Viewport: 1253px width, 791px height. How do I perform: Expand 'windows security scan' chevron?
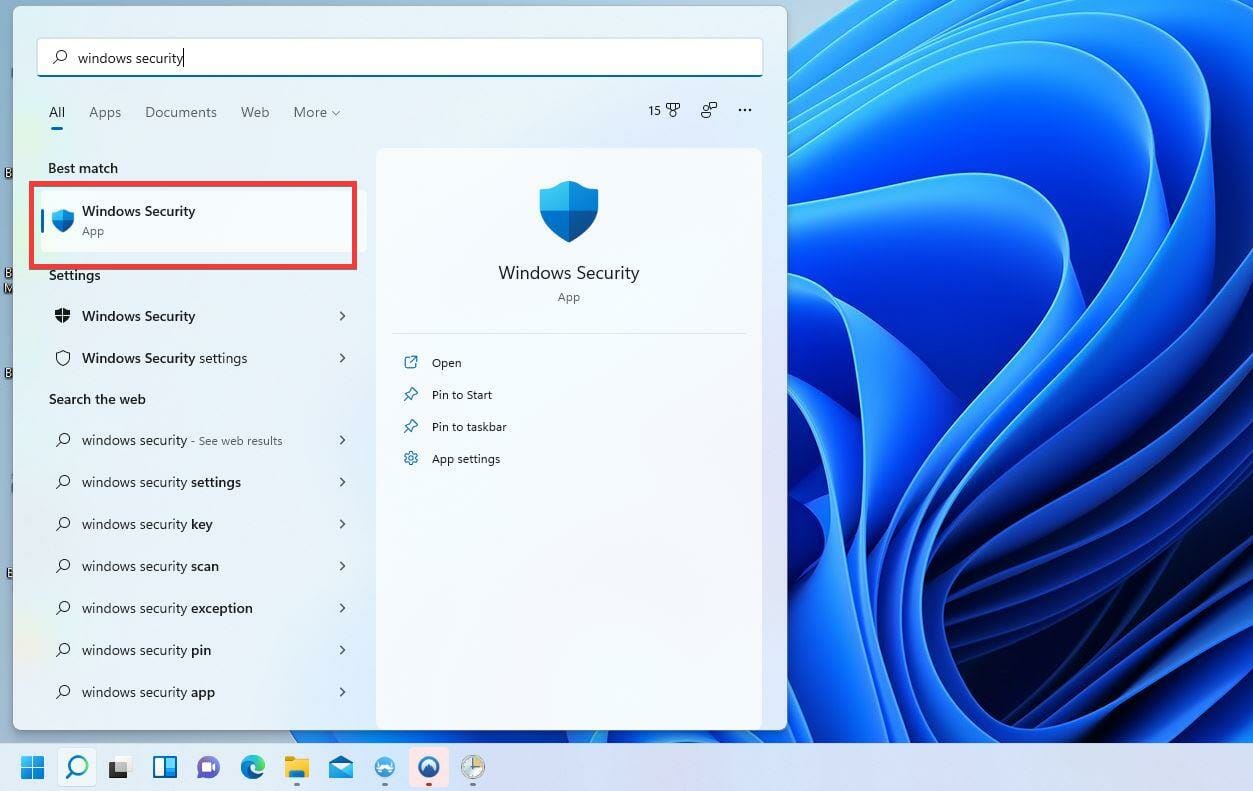(x=342, y=566)
